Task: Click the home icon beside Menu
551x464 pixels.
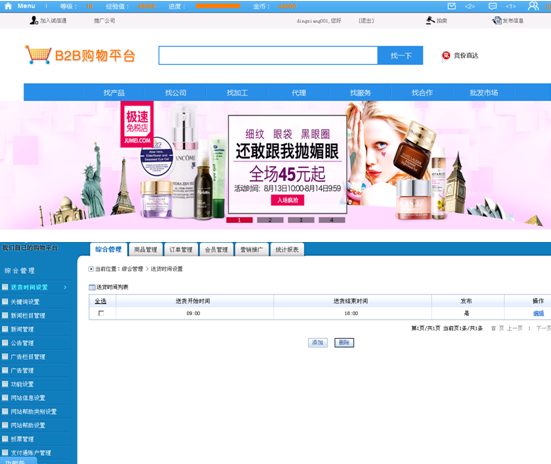Action: (8, 6)
